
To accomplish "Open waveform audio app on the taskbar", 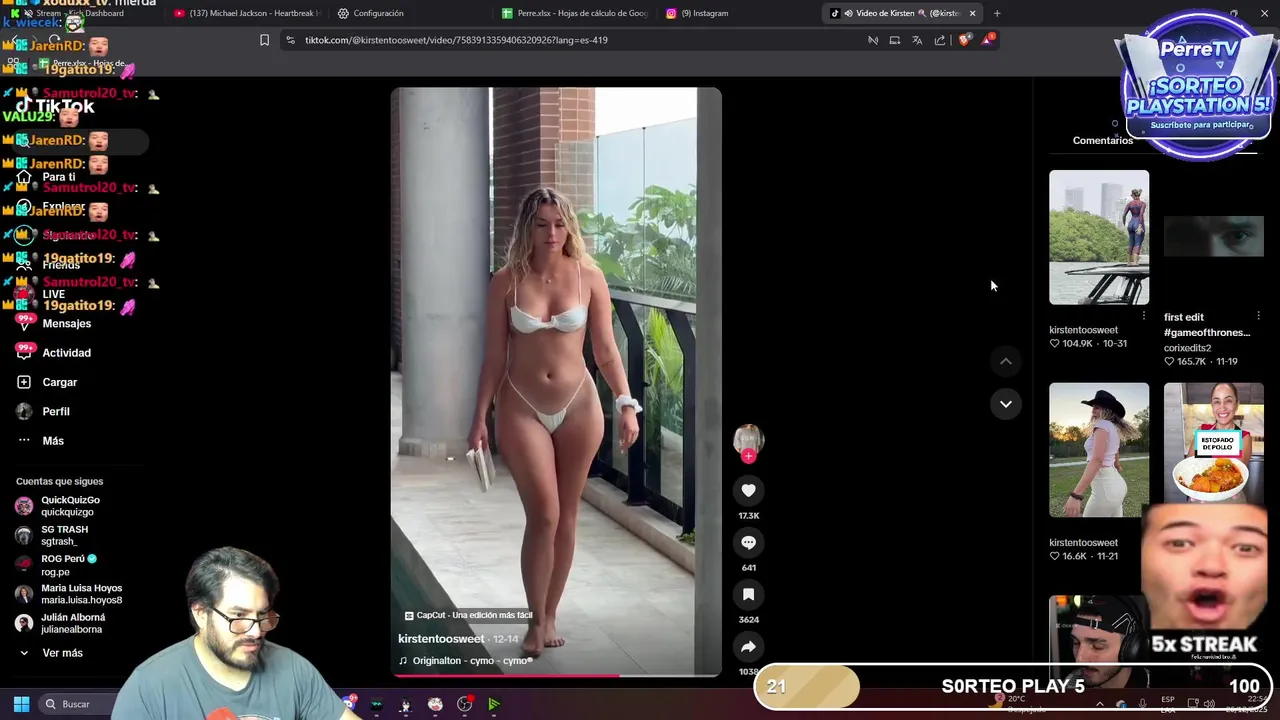I will pos(376,704).
